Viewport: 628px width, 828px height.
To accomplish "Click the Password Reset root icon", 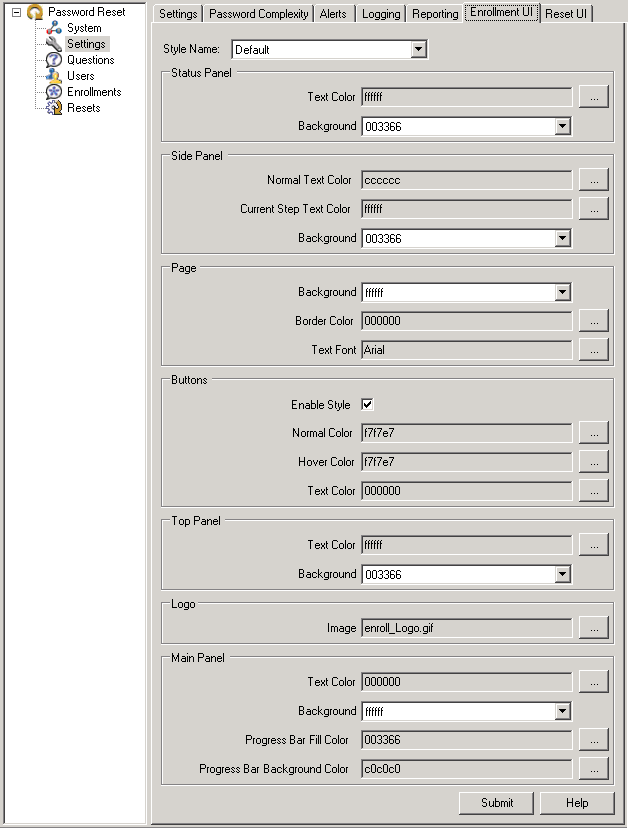I will tap(35, 12).
